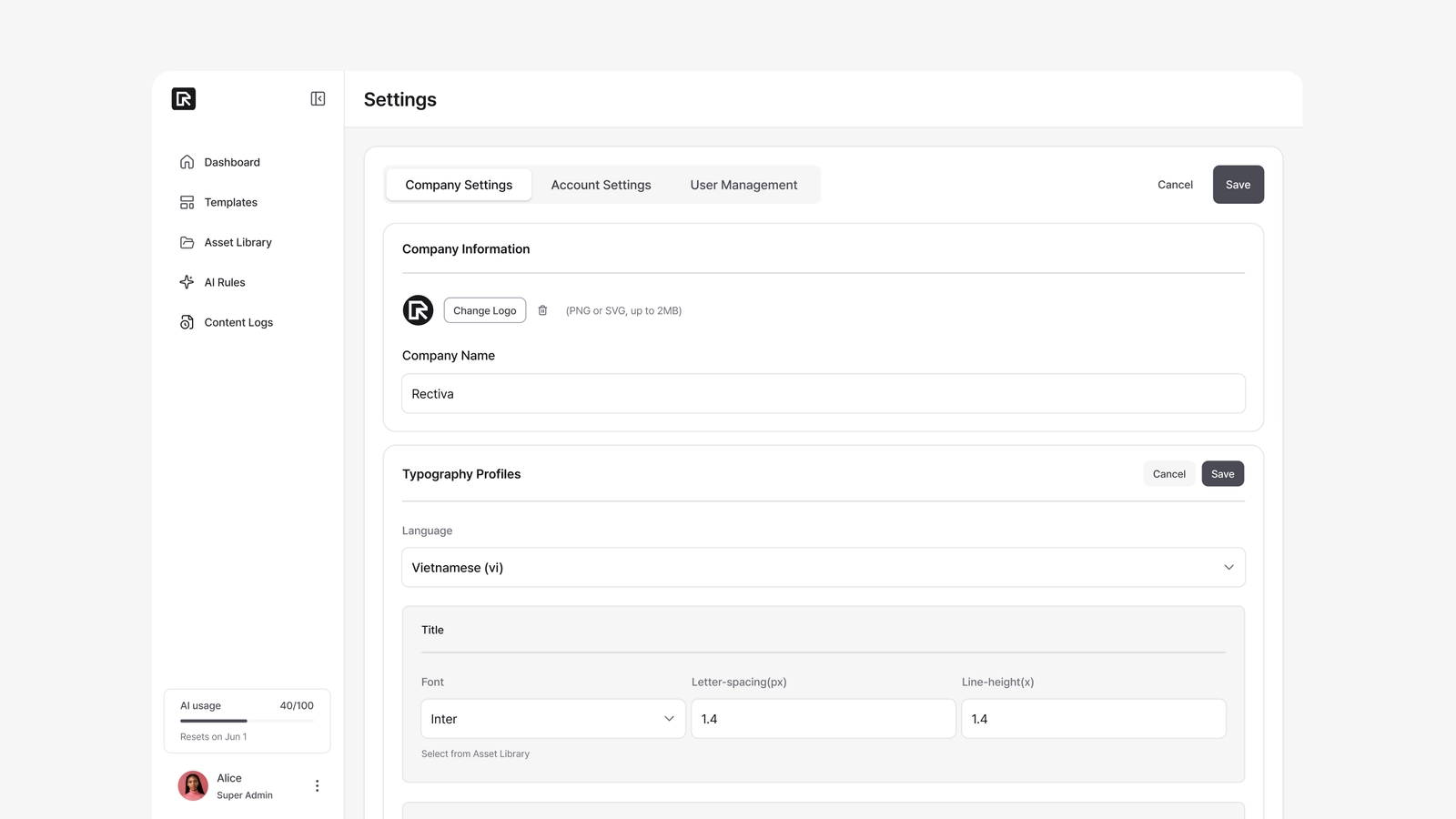
Task: Click the Line-height input field
Action: (1094, 719)
